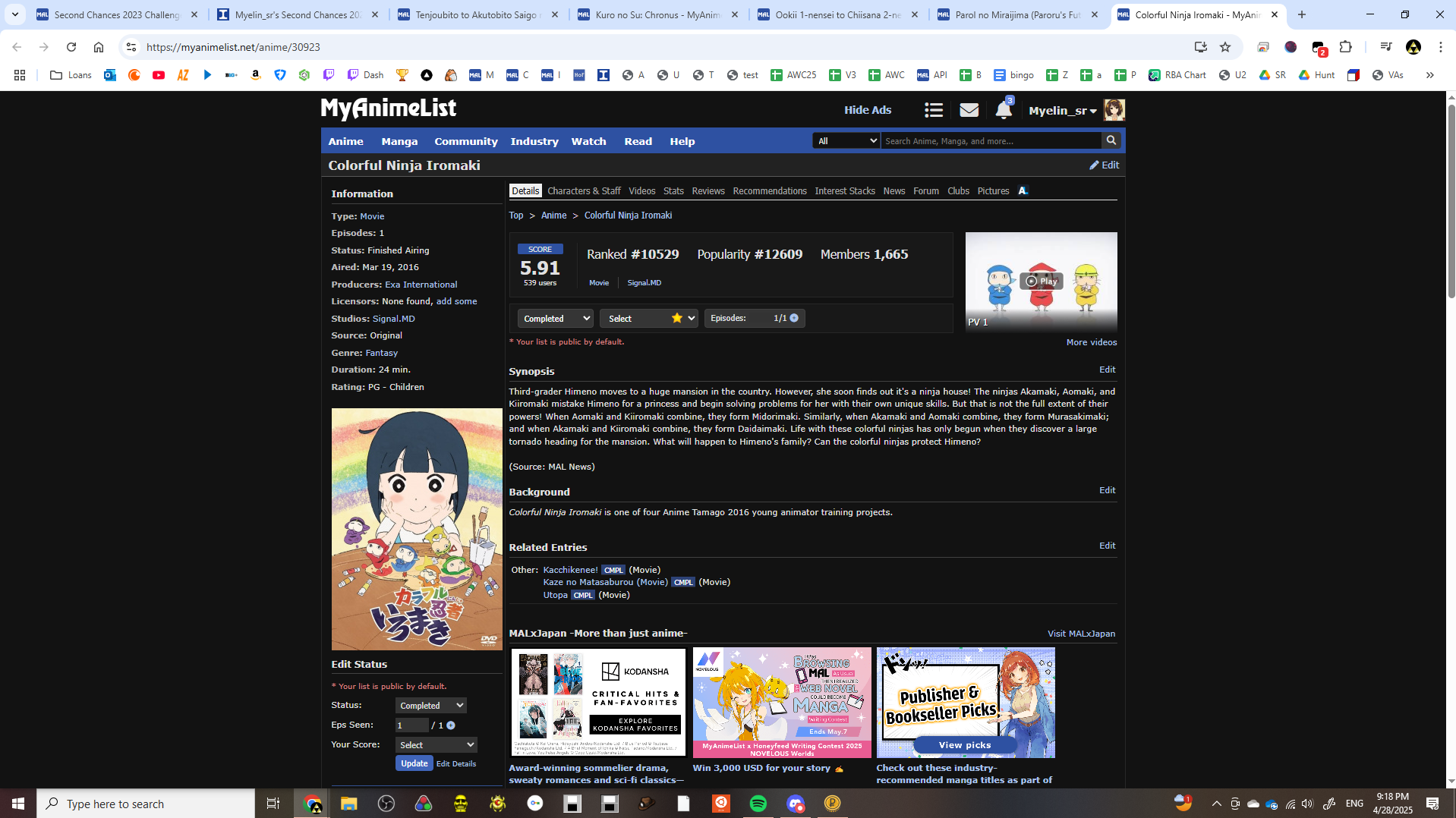Open the Anime menu
The height and width of the screenshot is (818, 1456).
[345, 141]
